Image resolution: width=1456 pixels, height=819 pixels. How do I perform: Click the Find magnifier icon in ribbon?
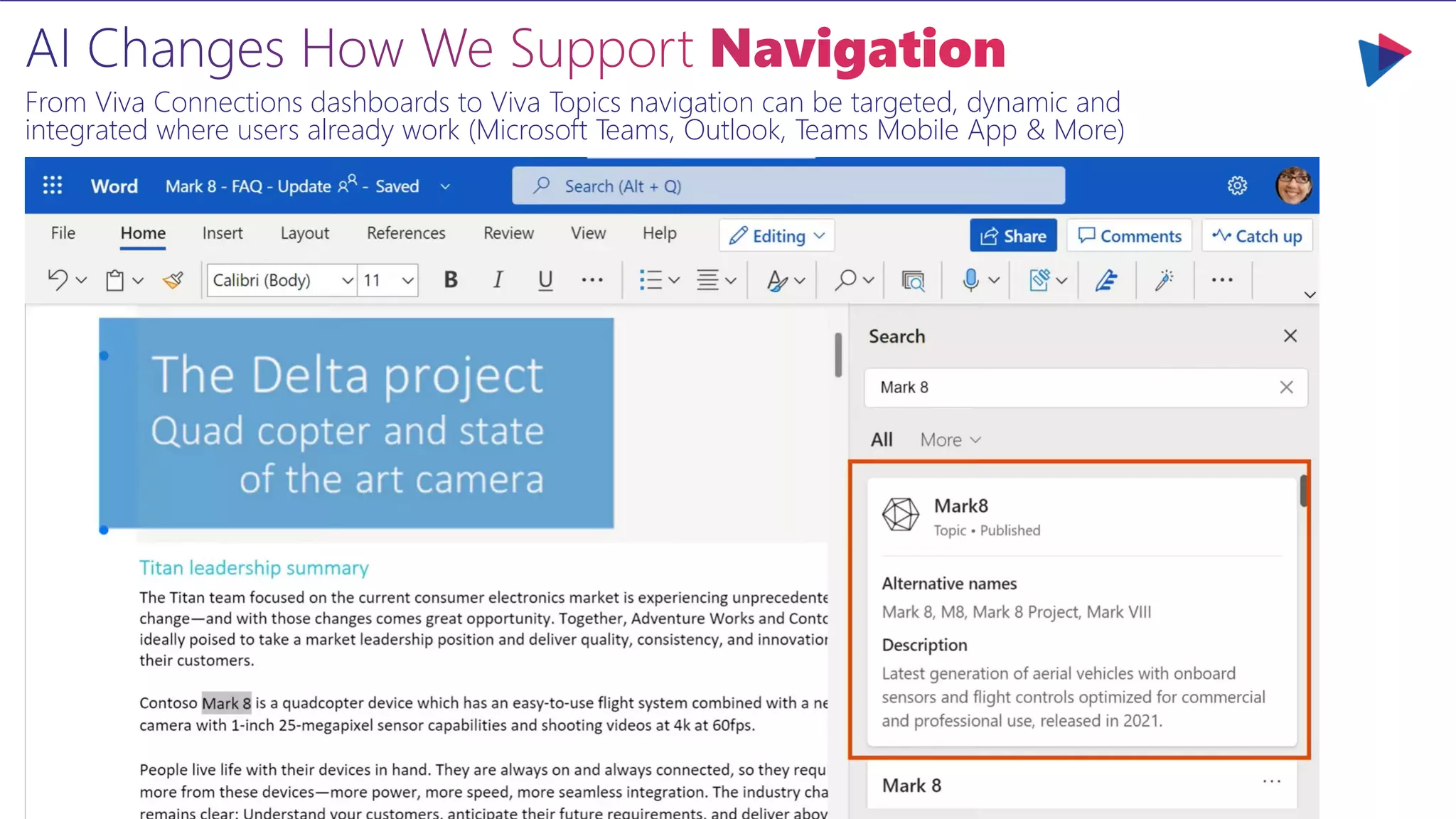(x=845, y=280)
